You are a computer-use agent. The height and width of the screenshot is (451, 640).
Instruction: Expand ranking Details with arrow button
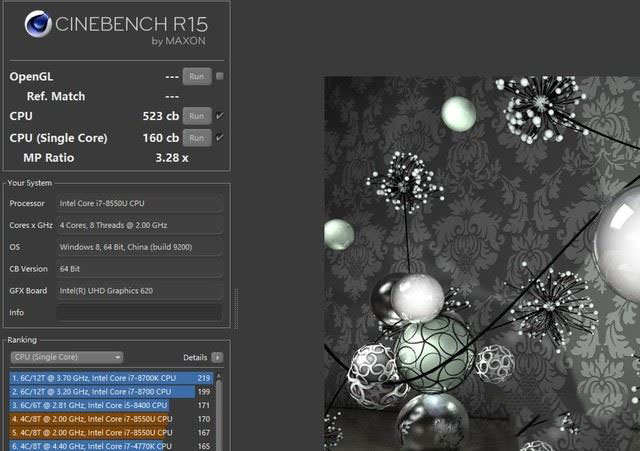tap(217, 357)
